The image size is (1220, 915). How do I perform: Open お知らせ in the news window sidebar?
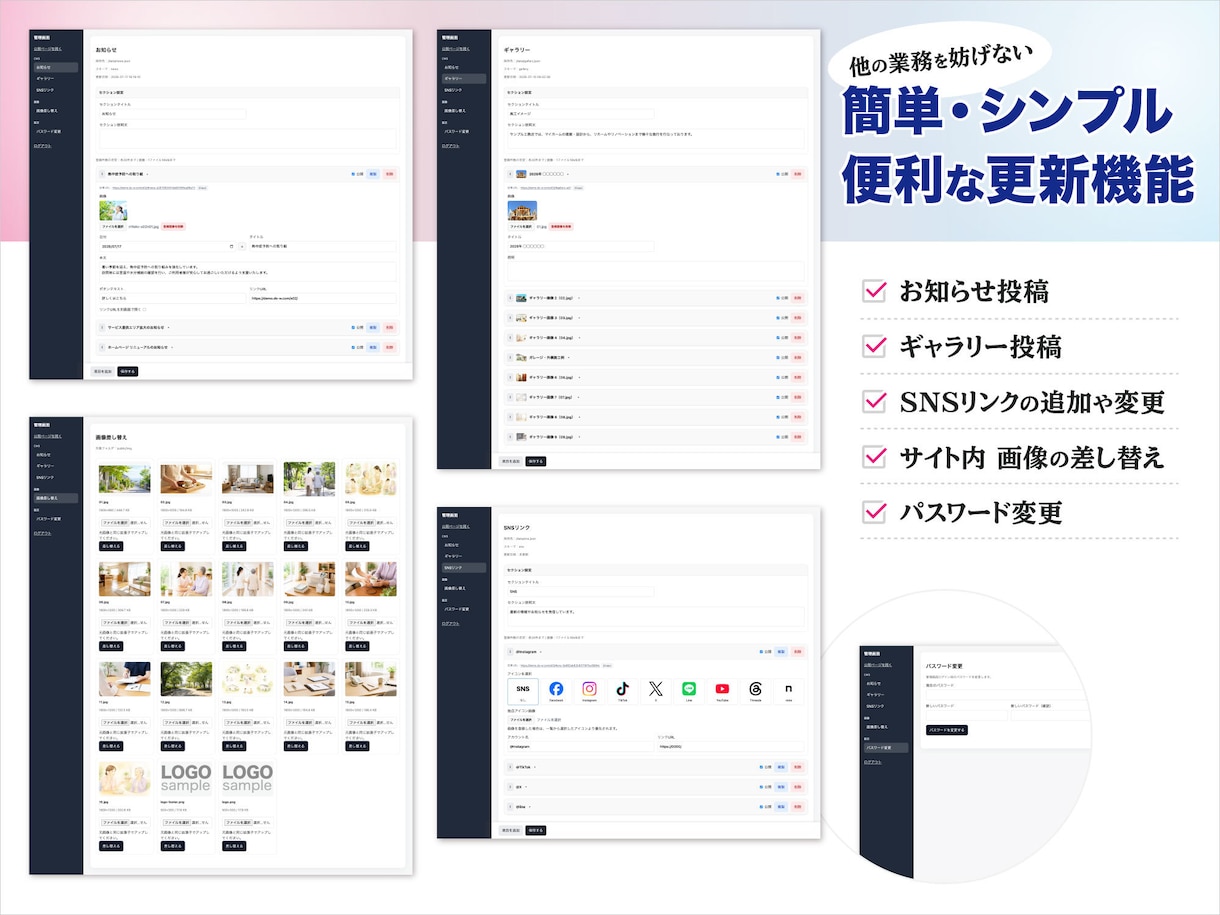click(55, 68)
